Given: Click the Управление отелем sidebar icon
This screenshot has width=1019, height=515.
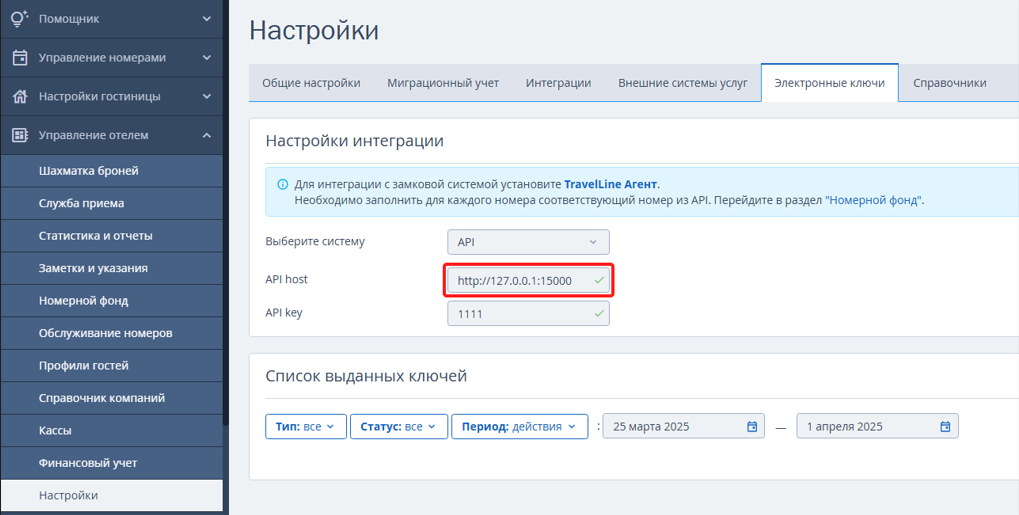Looking at the screenshot, I should tap(20, 135).
